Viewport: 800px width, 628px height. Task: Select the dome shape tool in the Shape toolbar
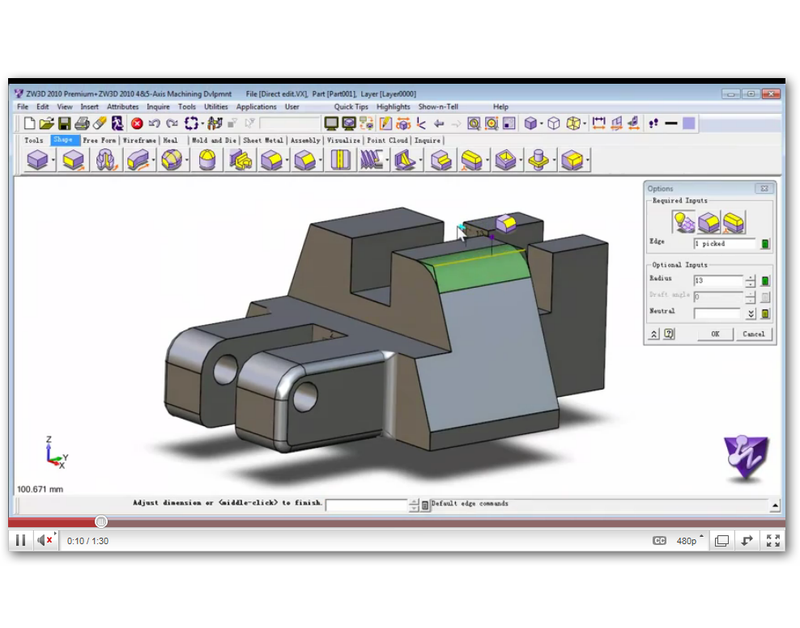coord(207,160)
